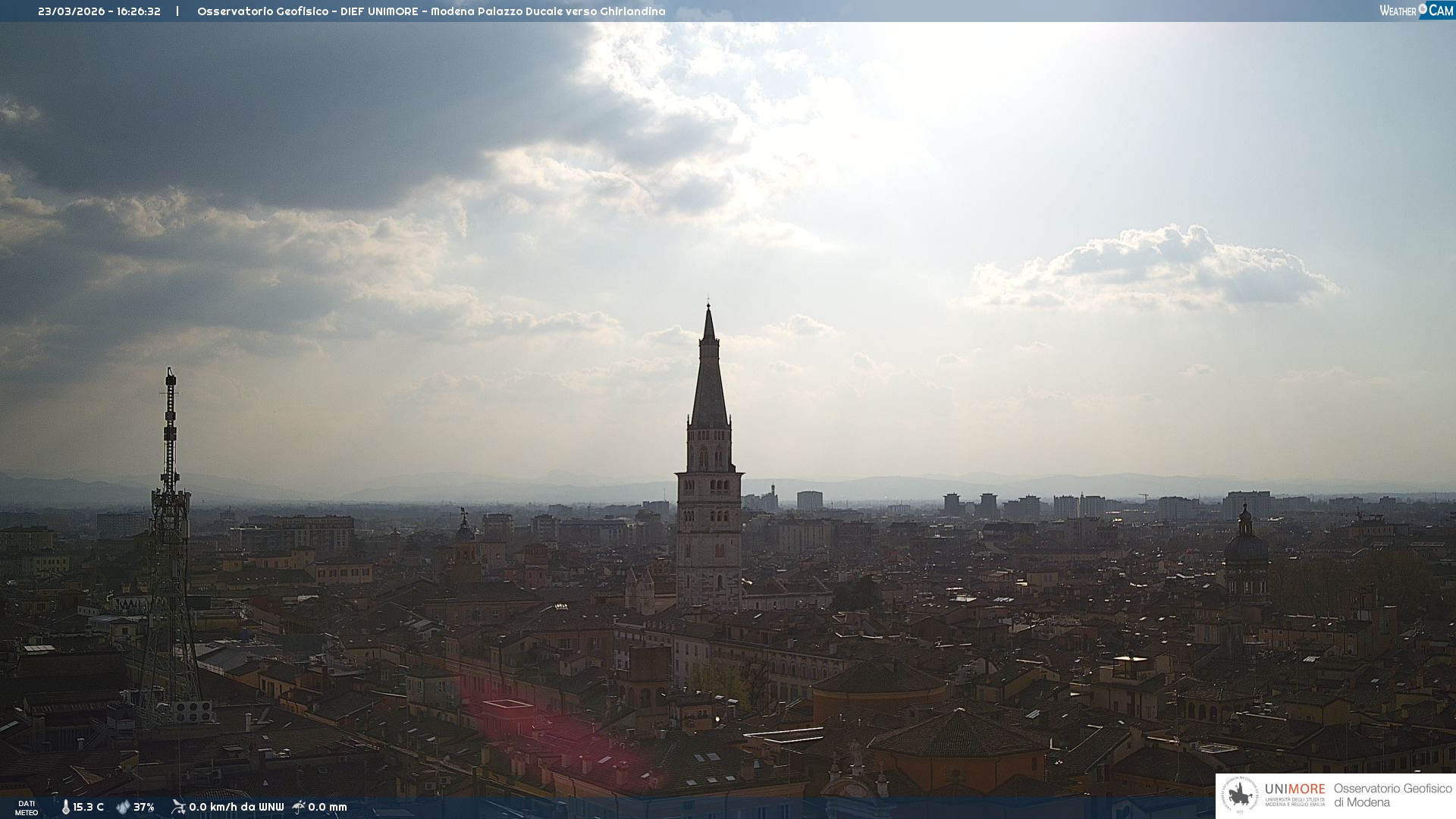Click the 23/03/2026 date stamp
The height and width of the screenshot is (819, 1456).
tap(71, 11)
